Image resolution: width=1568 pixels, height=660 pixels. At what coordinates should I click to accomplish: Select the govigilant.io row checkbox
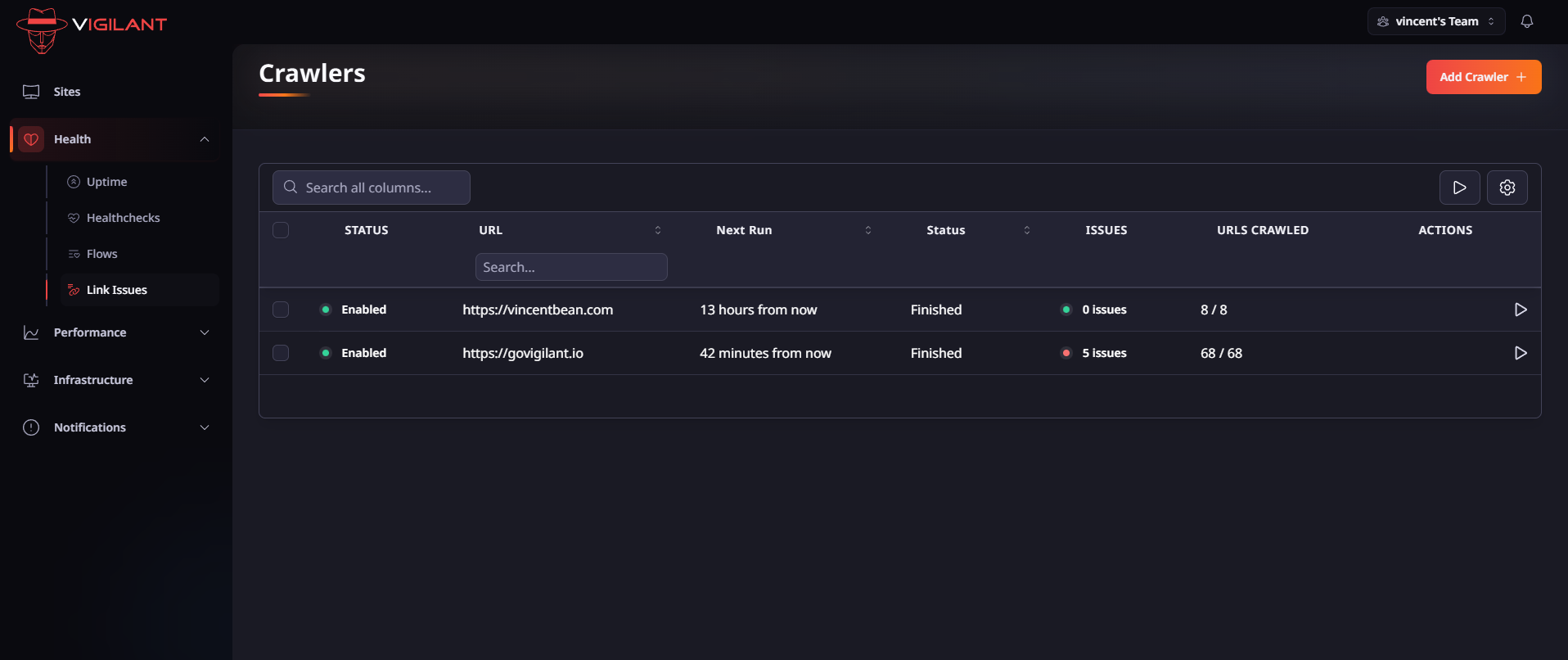point(281,353)
